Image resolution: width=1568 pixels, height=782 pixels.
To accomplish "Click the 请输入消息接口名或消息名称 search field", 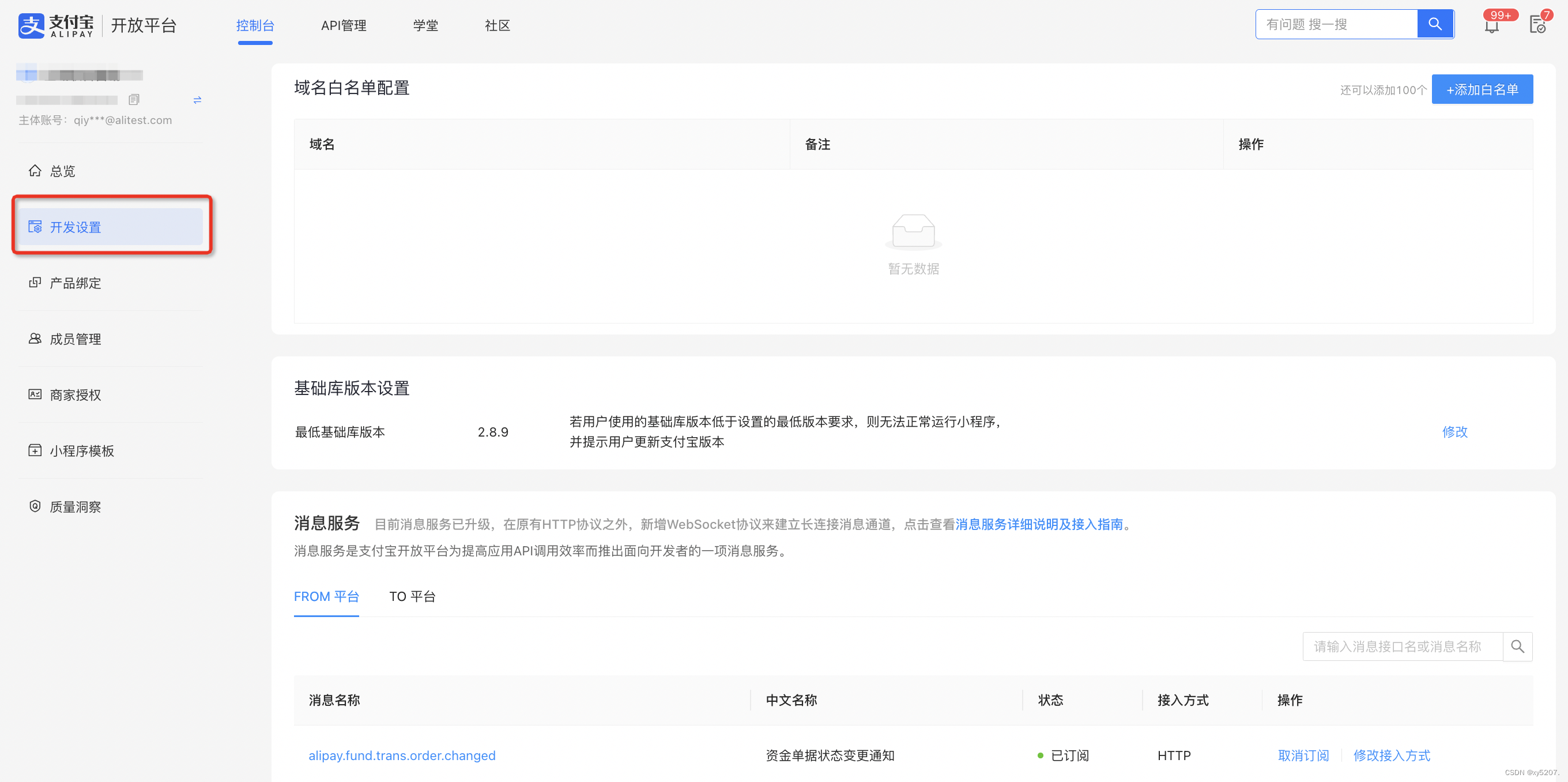I will pos(1403,646).
